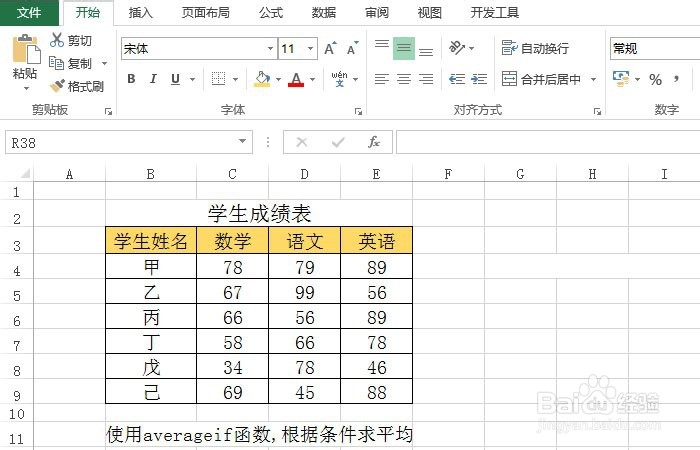Expand the Merge and Center dropdown arrow
The height and width of the screenshot is (450, 700).
click(x=593, y=79)
